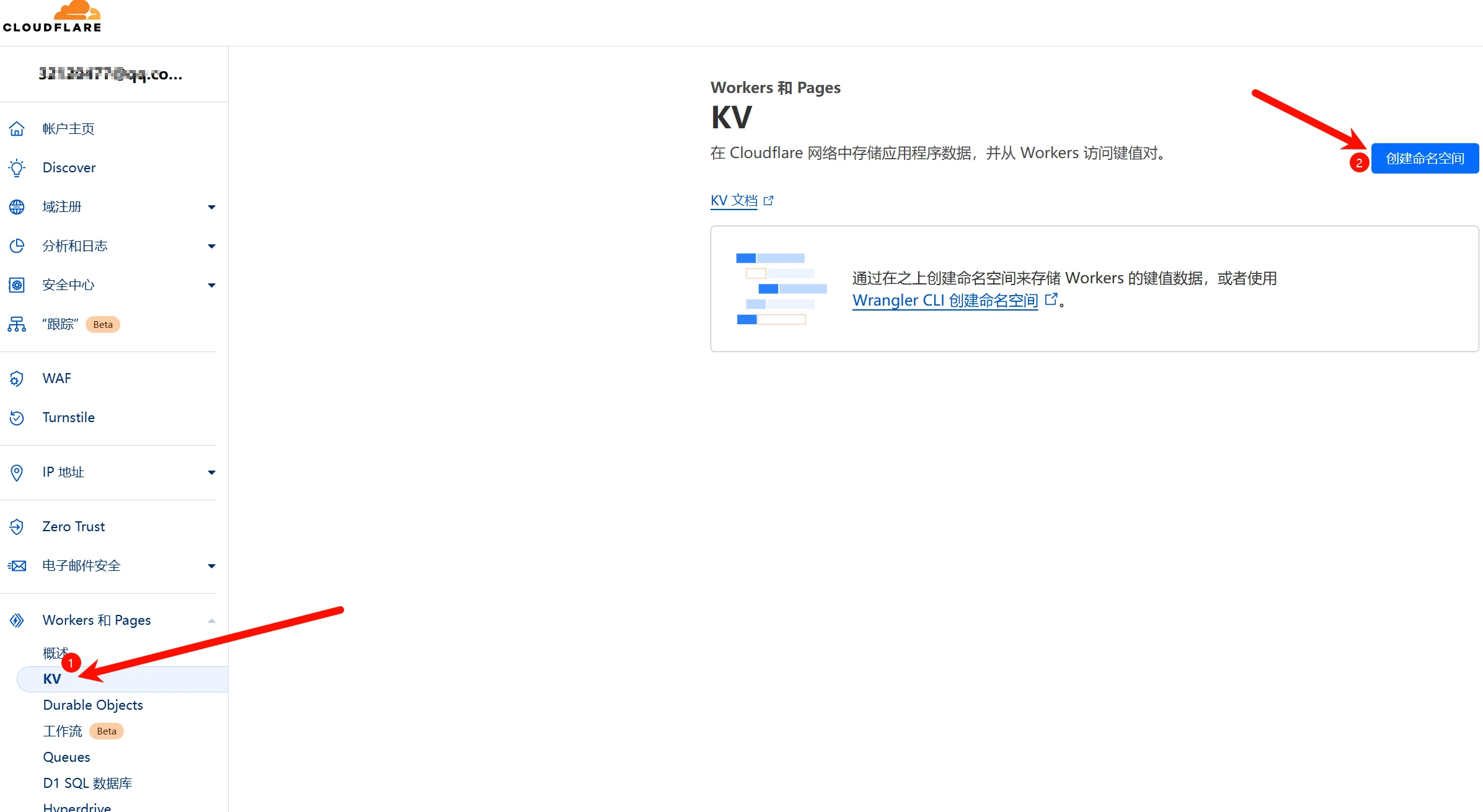Click the 电子邮件安全 envelope icon
The height and width of the screenshot is (812, 1483).
(17, 566)
